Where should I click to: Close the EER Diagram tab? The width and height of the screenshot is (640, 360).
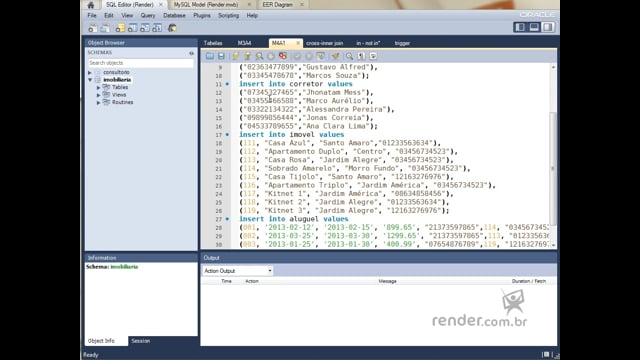pyautogui.click(x=302, y=4)
